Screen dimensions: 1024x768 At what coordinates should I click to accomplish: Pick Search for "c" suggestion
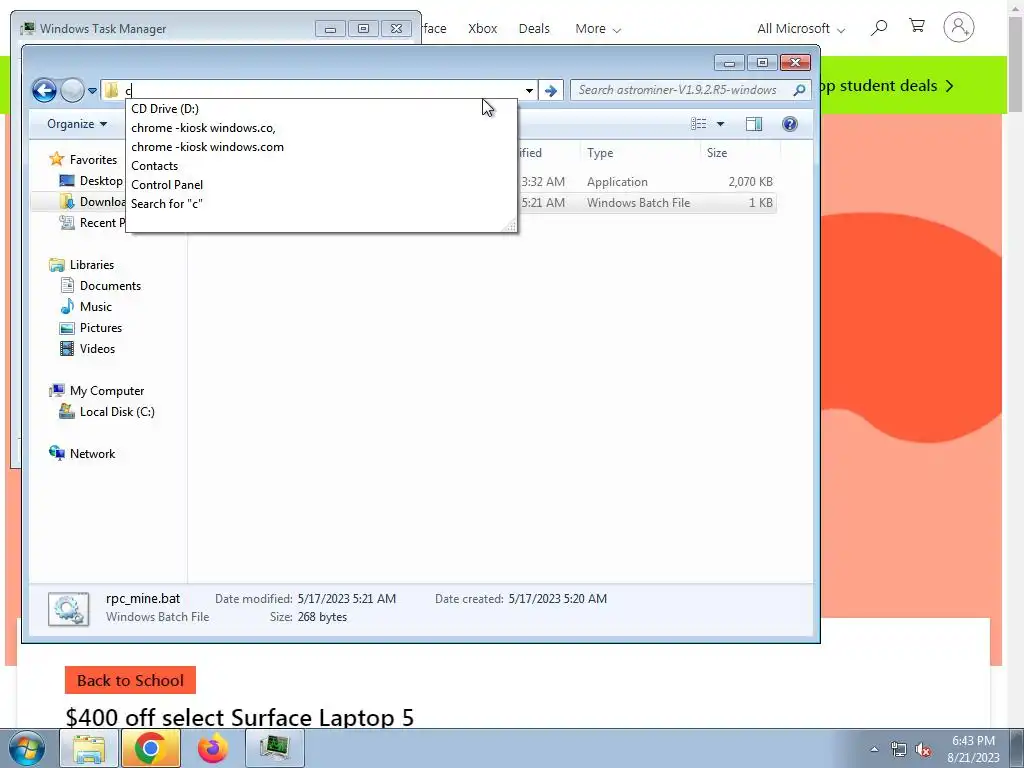321,204
